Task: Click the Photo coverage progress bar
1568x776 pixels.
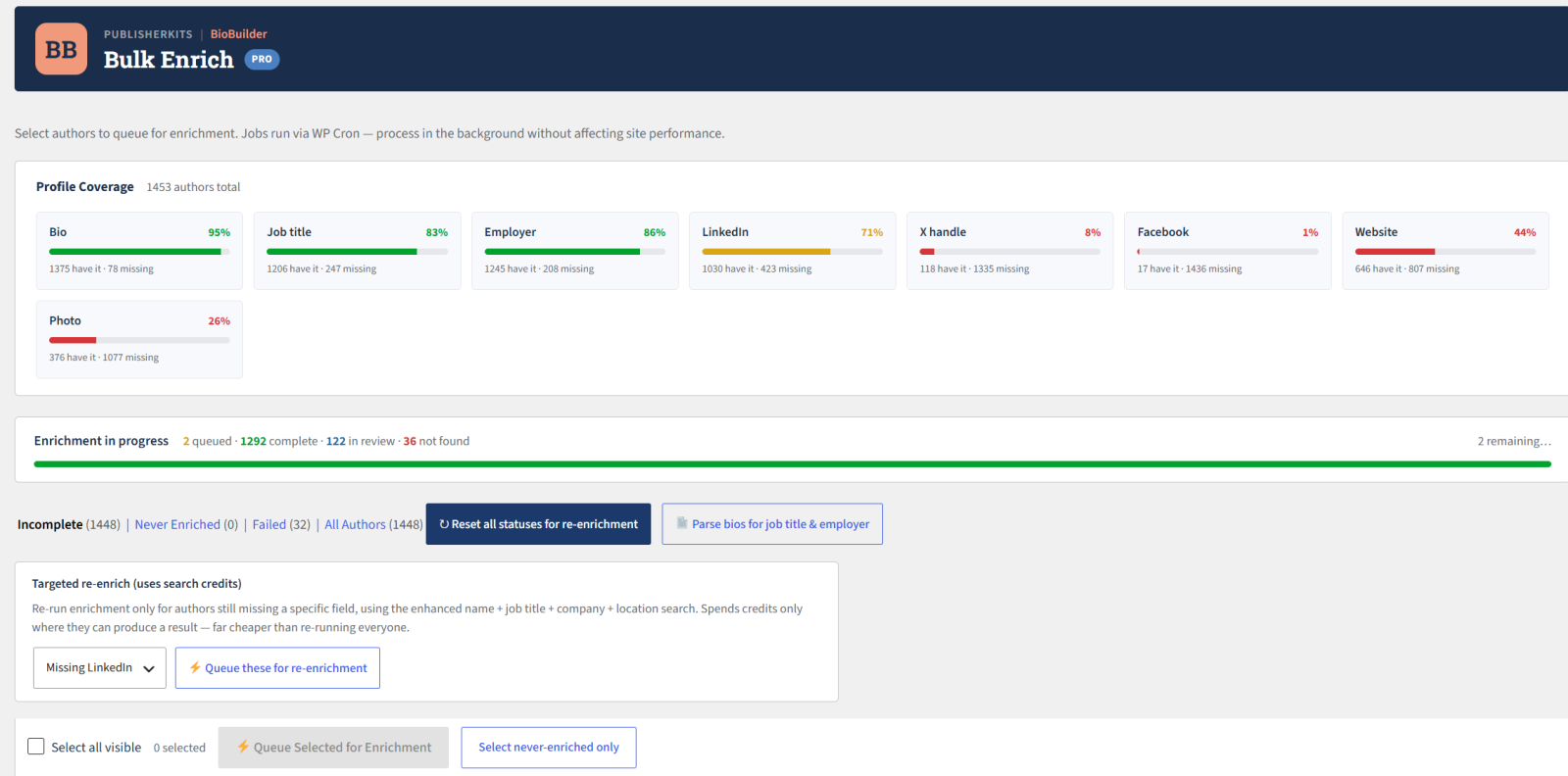Action: pos(139,340)
